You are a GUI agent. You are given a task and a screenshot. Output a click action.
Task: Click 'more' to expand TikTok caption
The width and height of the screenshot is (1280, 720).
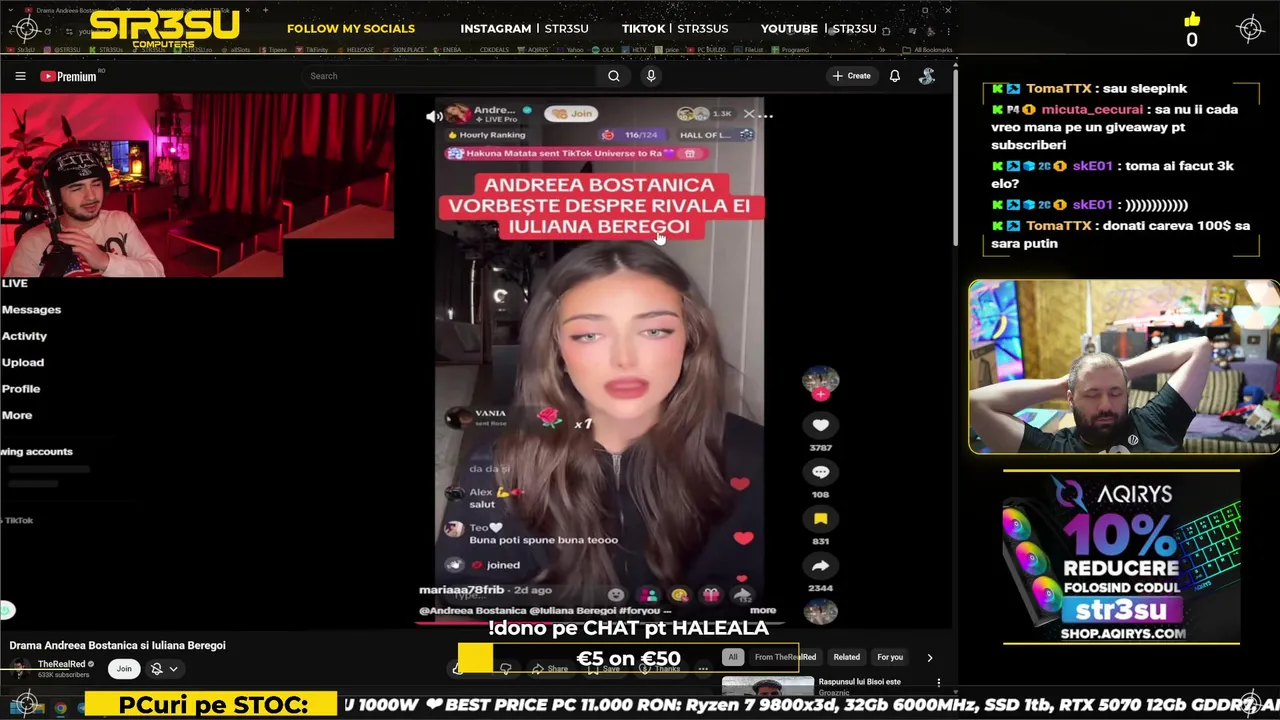click(x=763, y=610)
